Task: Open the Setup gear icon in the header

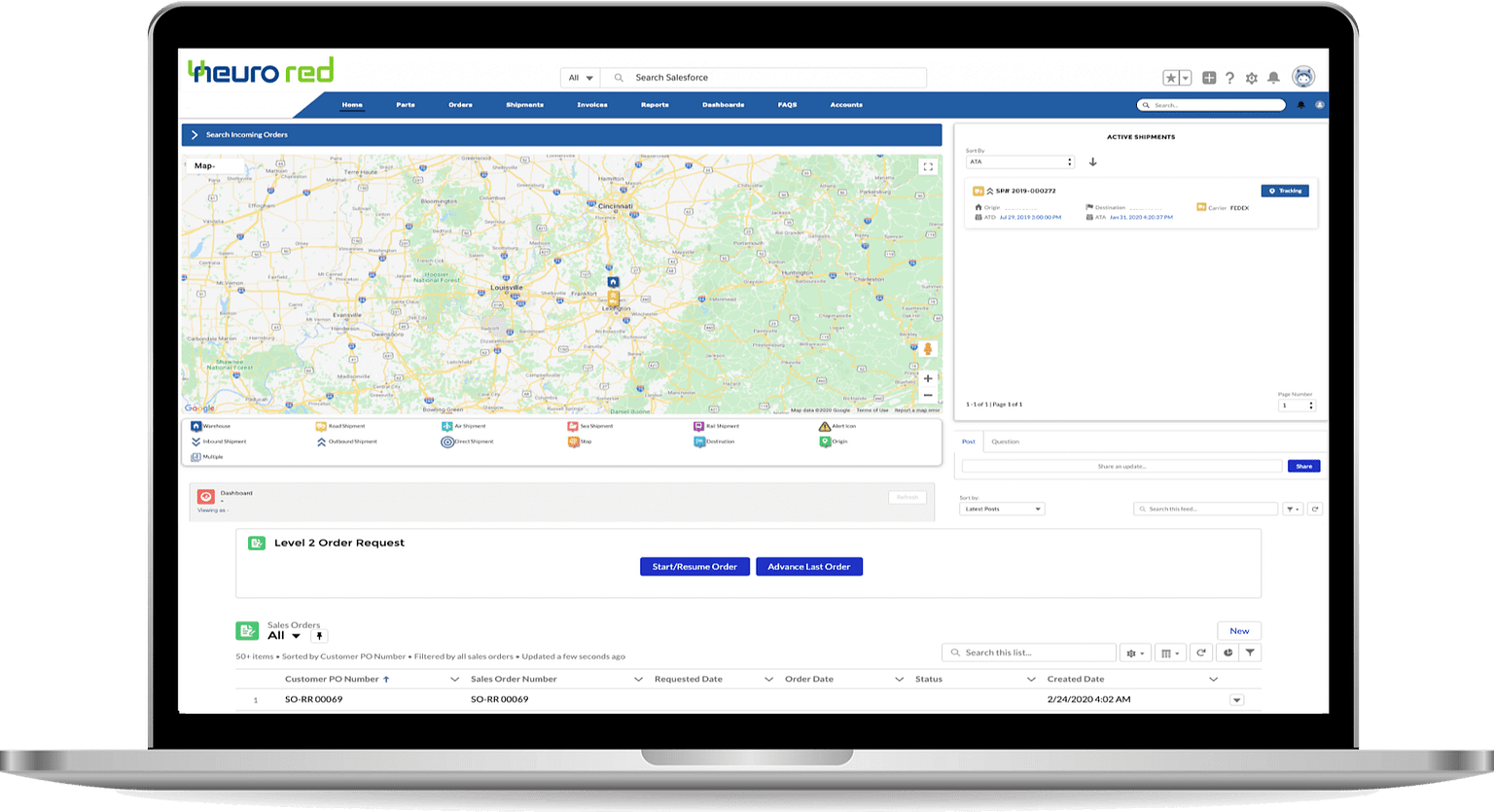Action: (x=1251, y=78)
